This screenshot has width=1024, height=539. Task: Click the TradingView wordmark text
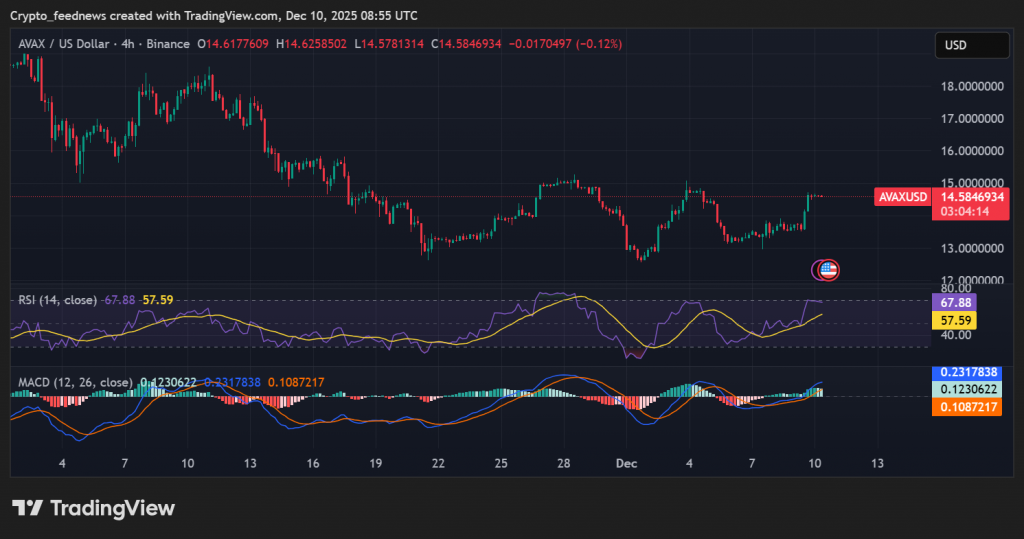point(112,508)
